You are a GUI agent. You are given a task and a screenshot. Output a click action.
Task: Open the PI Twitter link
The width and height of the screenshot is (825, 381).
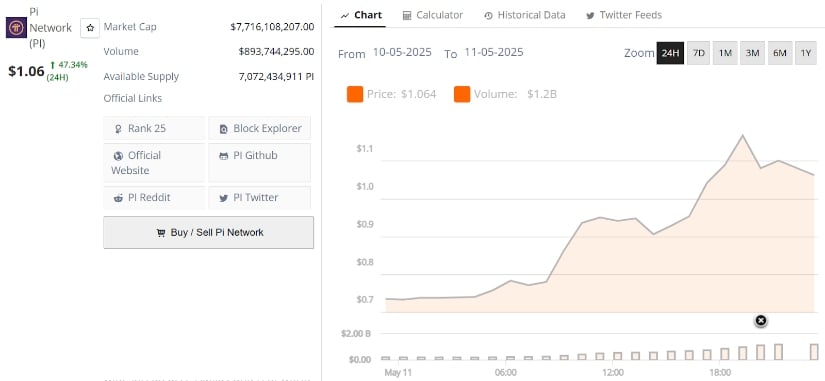pos(259,198)
